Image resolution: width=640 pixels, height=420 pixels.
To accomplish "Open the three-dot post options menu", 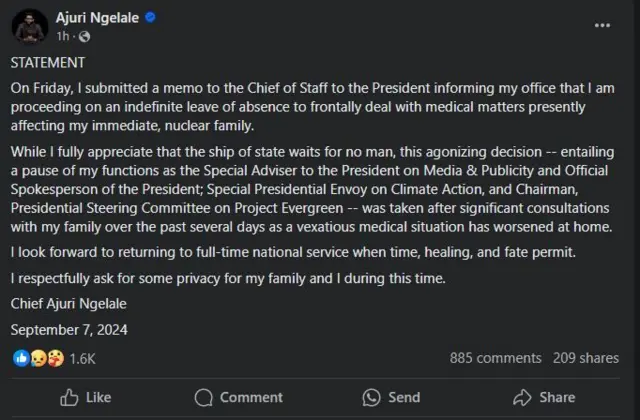I will [x=602, y=24].
